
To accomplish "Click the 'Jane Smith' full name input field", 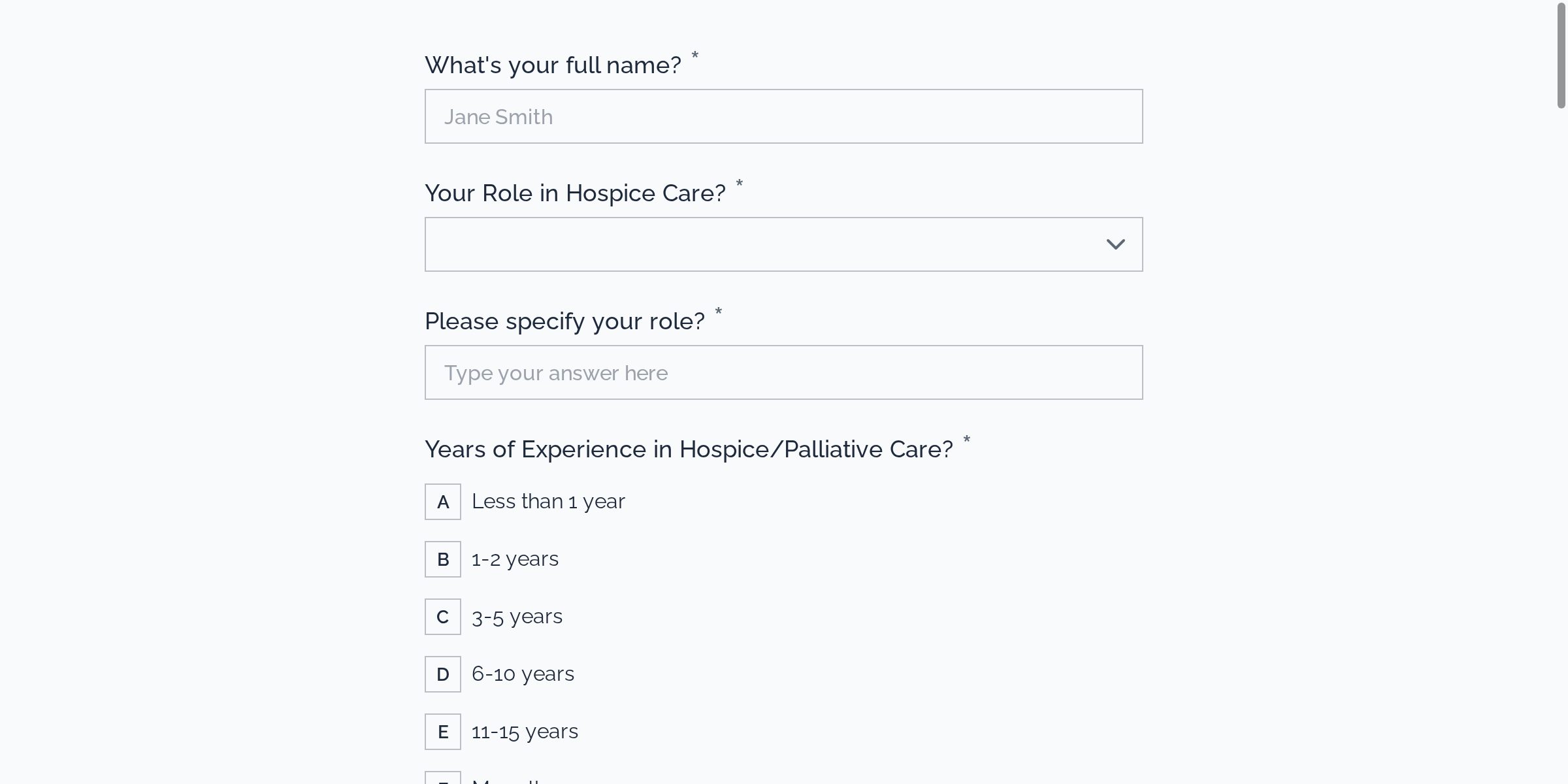I will (783, 116).
